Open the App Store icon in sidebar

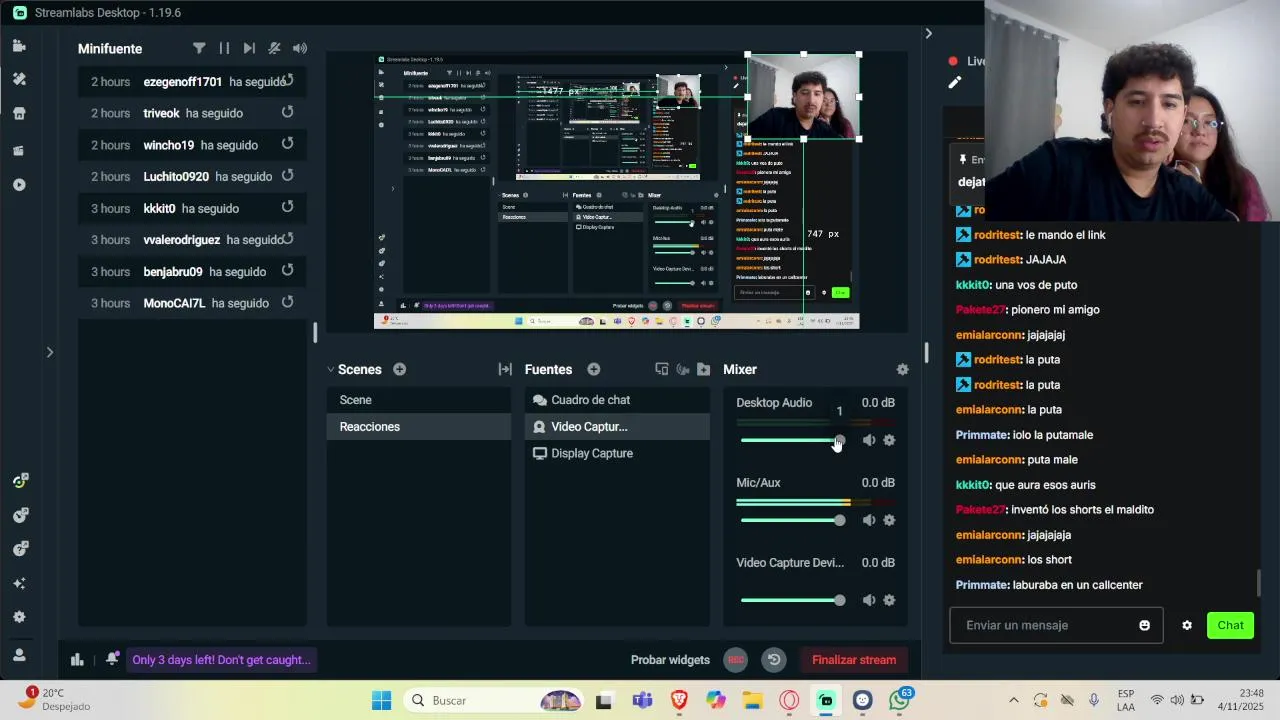(x=19, y=114)
